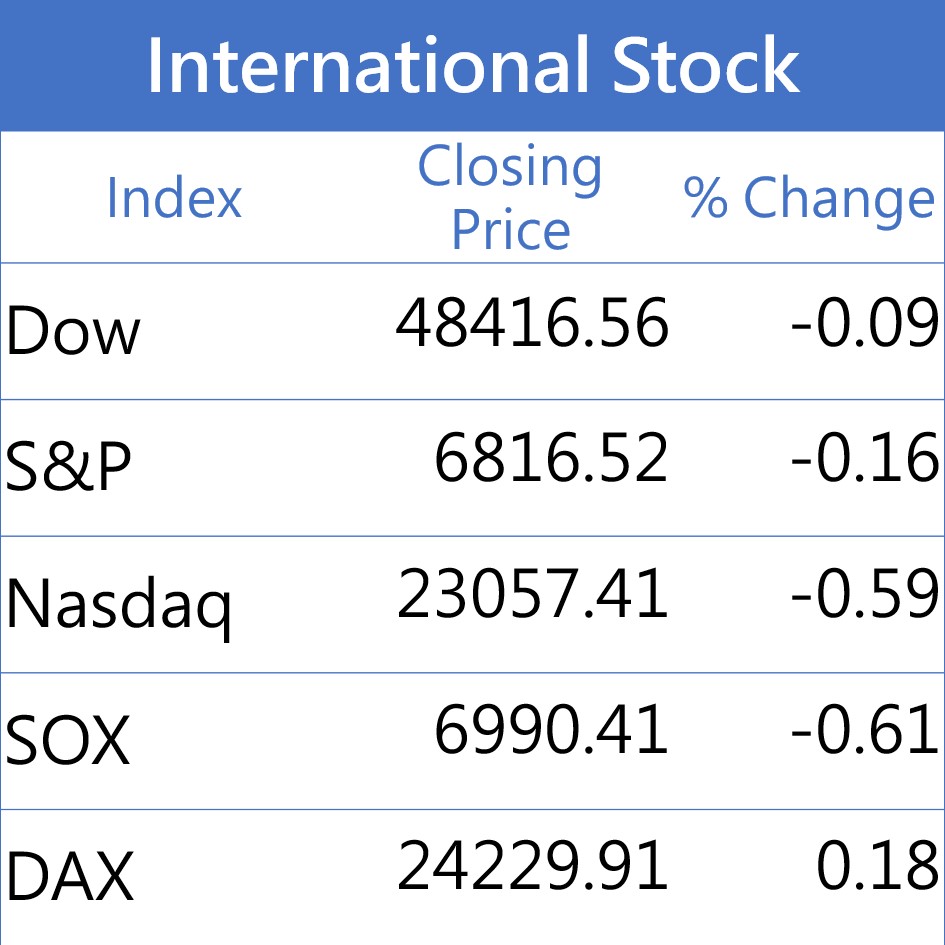Click the DAX change value 0.18

pos(877,867)
